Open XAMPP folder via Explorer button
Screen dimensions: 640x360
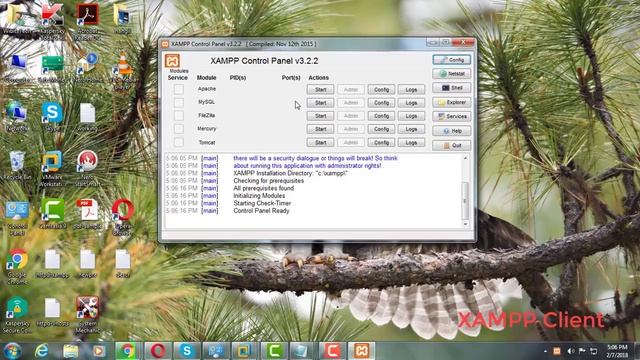pyautogui.click(x=451, y=102)
